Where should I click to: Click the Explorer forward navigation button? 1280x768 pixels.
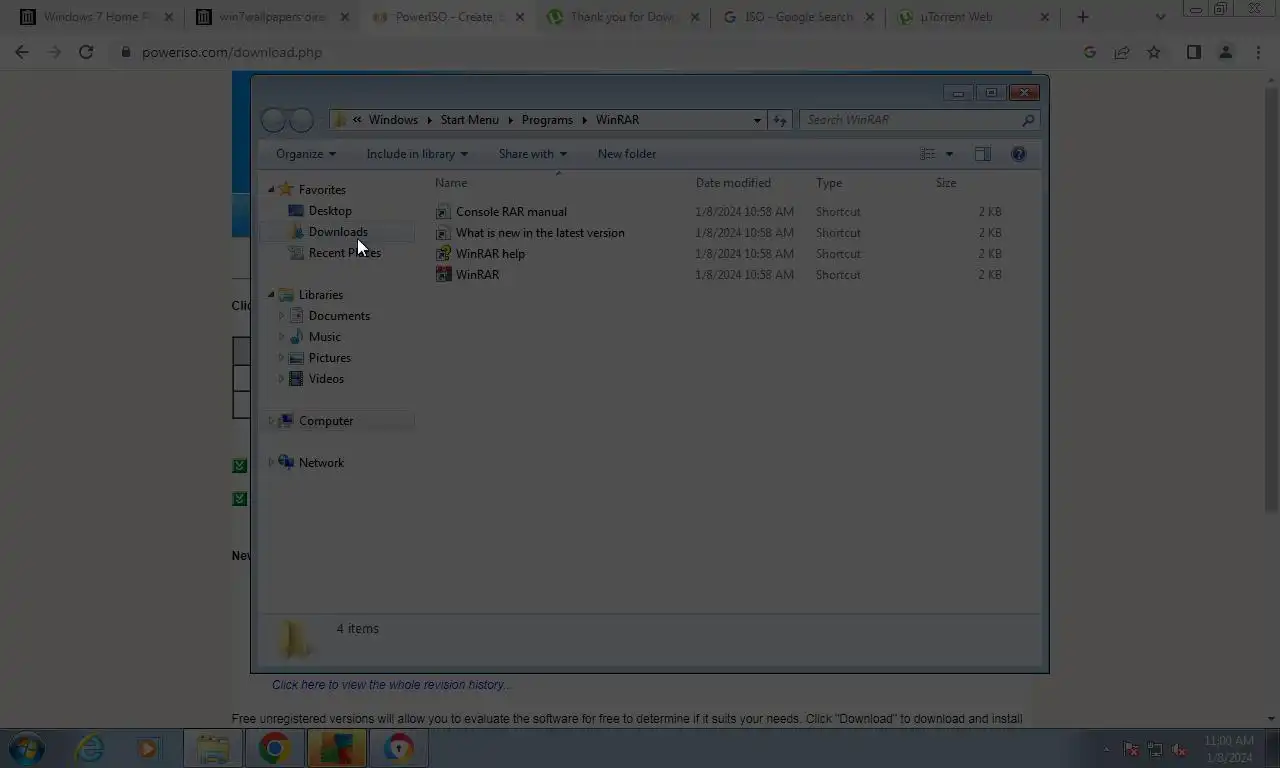click(x=301, y=120)
